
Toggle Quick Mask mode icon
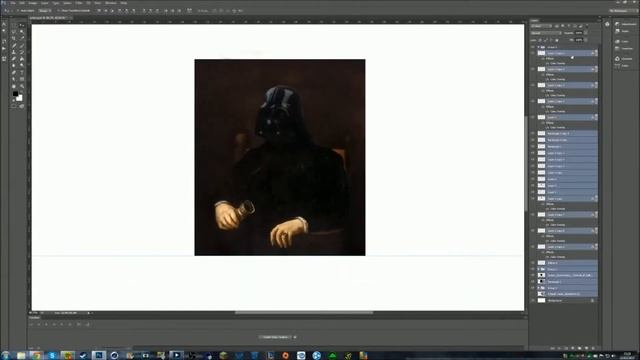pos(13,106)
